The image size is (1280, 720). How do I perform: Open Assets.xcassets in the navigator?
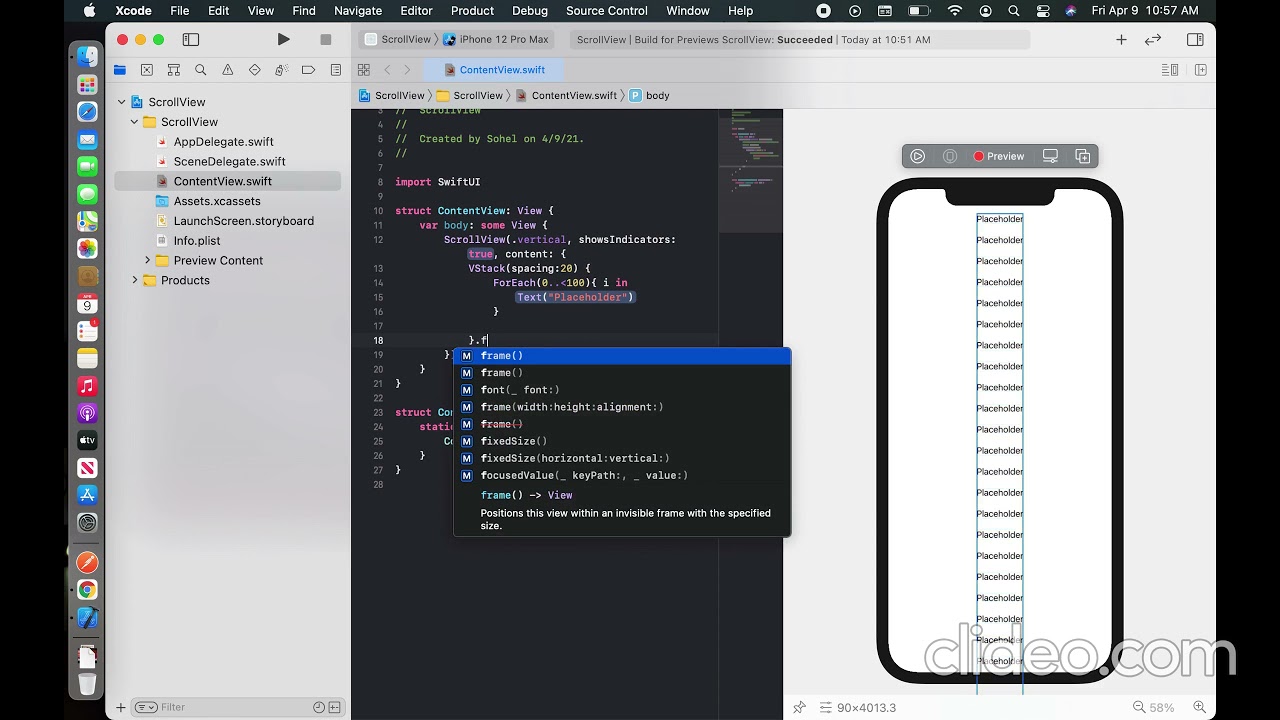(216, 201)
